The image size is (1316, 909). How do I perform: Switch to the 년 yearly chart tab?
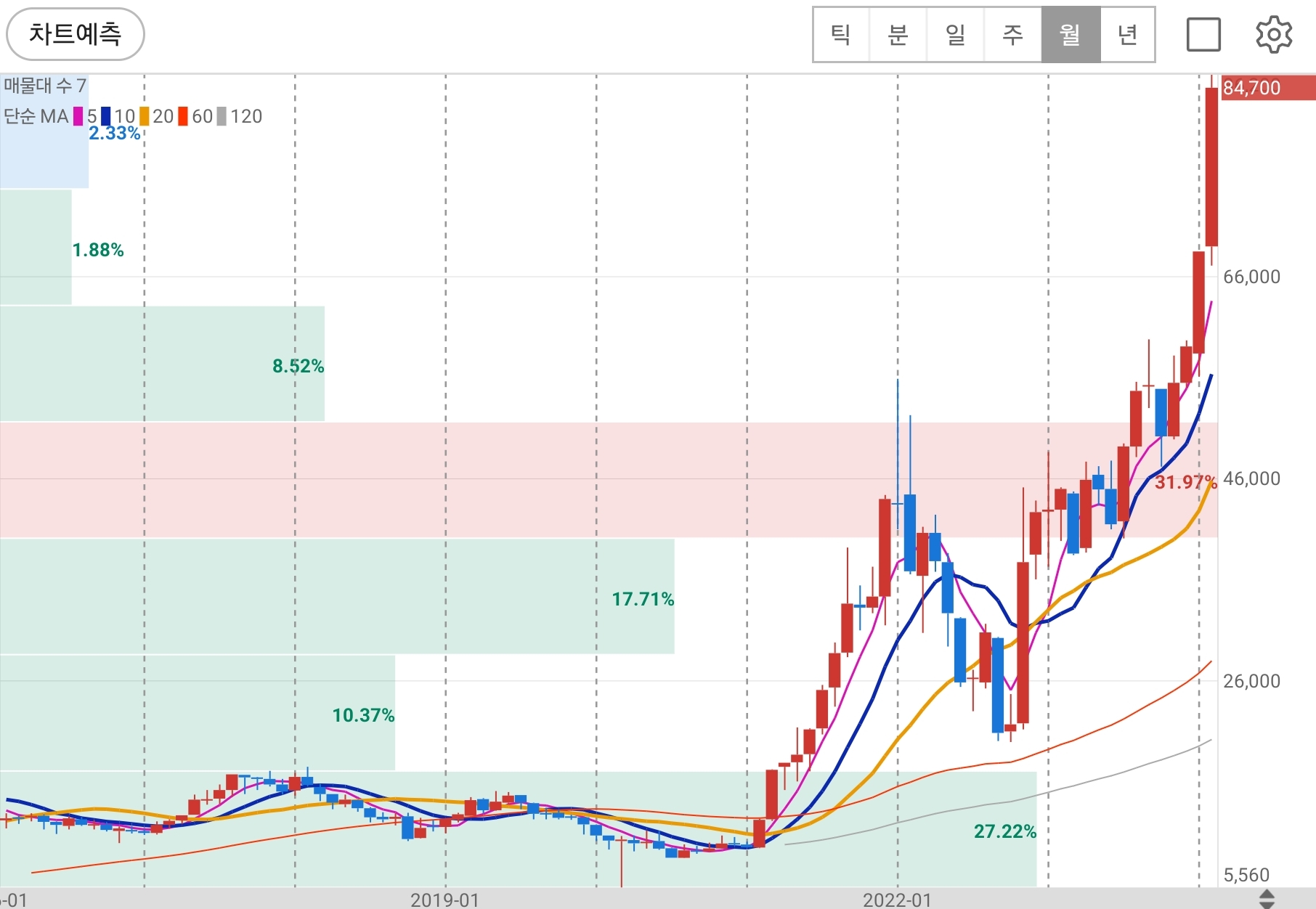(x=1127, y=34)
